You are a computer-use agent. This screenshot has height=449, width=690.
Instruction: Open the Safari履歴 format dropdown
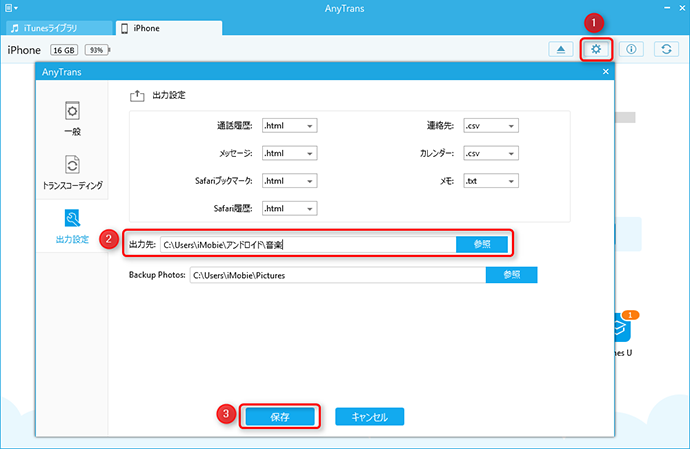[x=290, y=209]
